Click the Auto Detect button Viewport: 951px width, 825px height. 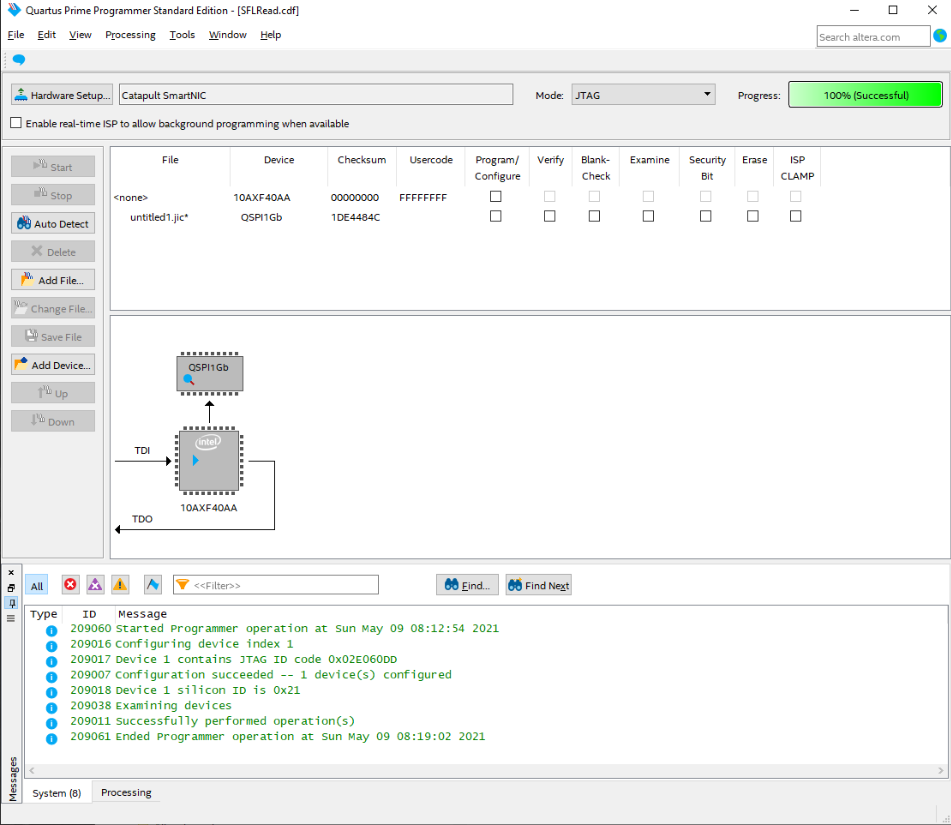[53, 224]
